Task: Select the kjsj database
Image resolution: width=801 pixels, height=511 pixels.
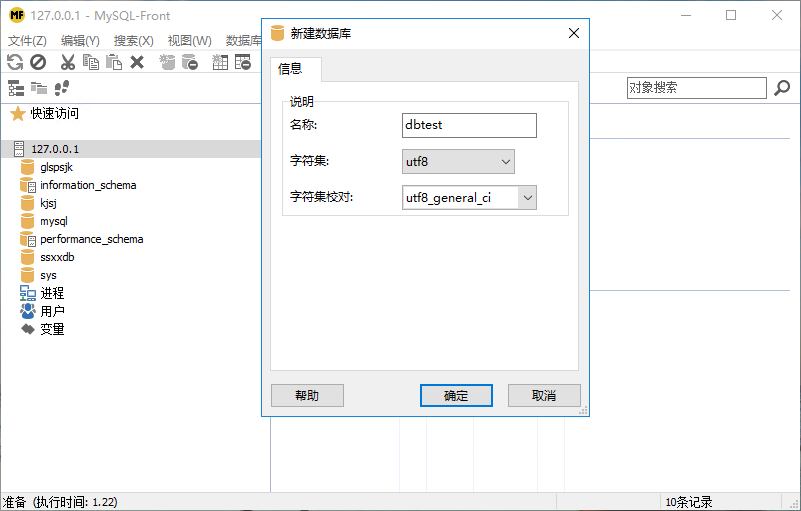Action: 49,203
